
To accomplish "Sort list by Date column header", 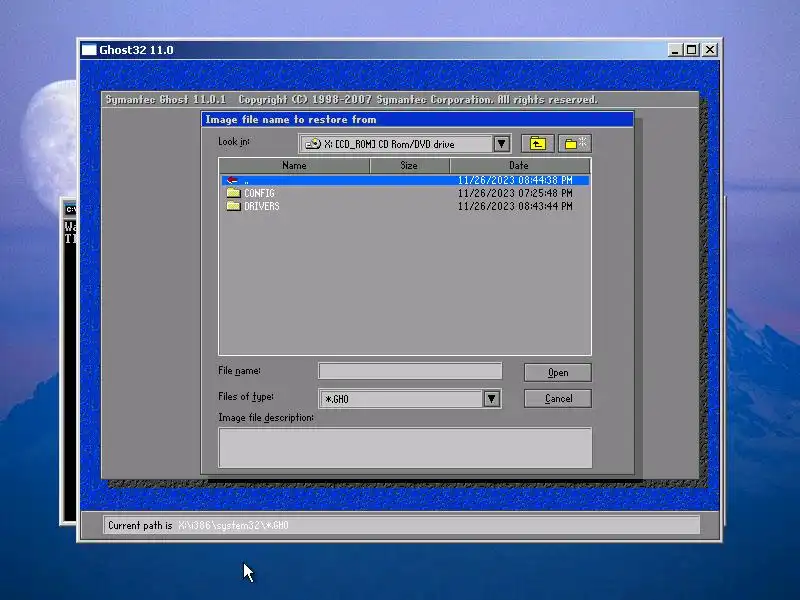I will [520, 165].
